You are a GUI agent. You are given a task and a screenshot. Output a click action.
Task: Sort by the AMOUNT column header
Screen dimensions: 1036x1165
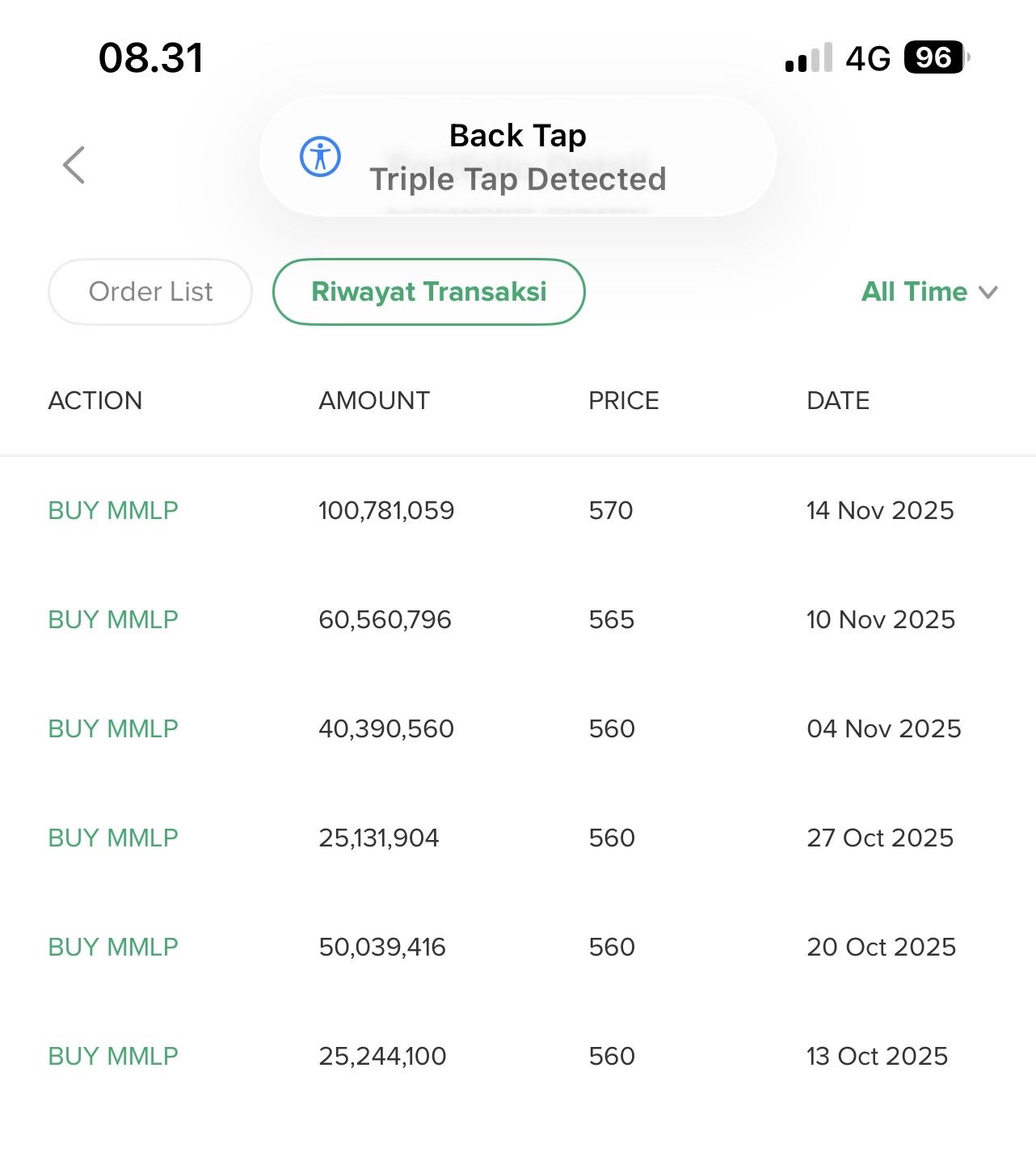374,400
